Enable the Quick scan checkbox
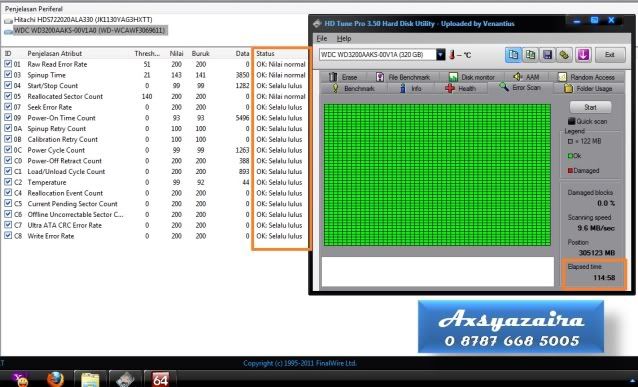This screenshot has width=638, height=387. tap(572, 121)
